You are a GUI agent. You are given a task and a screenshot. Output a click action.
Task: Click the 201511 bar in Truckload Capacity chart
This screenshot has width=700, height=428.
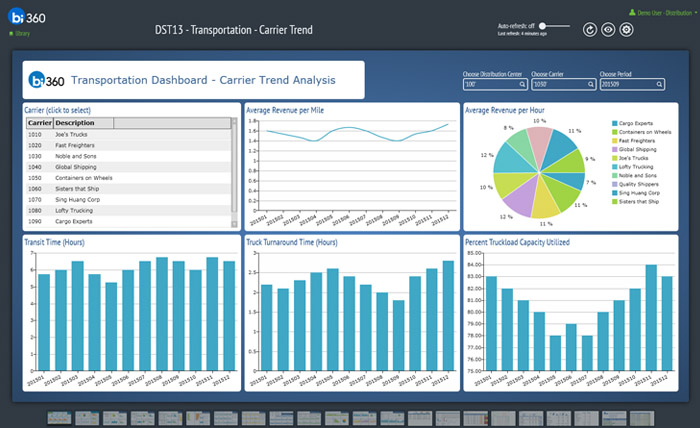tap(651, 318)
